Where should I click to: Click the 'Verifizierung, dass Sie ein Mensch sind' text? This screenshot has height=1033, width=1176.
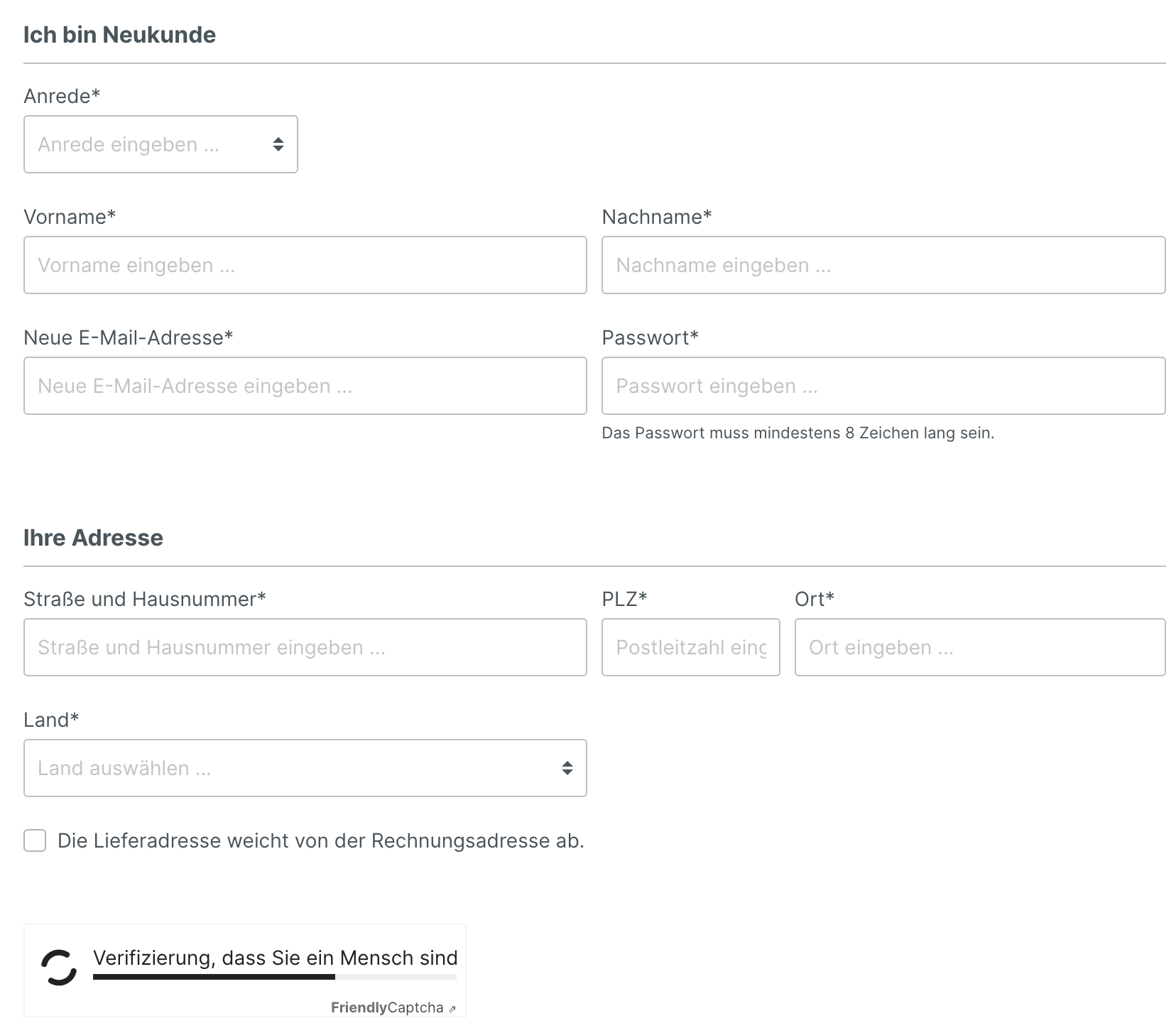(275, 958)
